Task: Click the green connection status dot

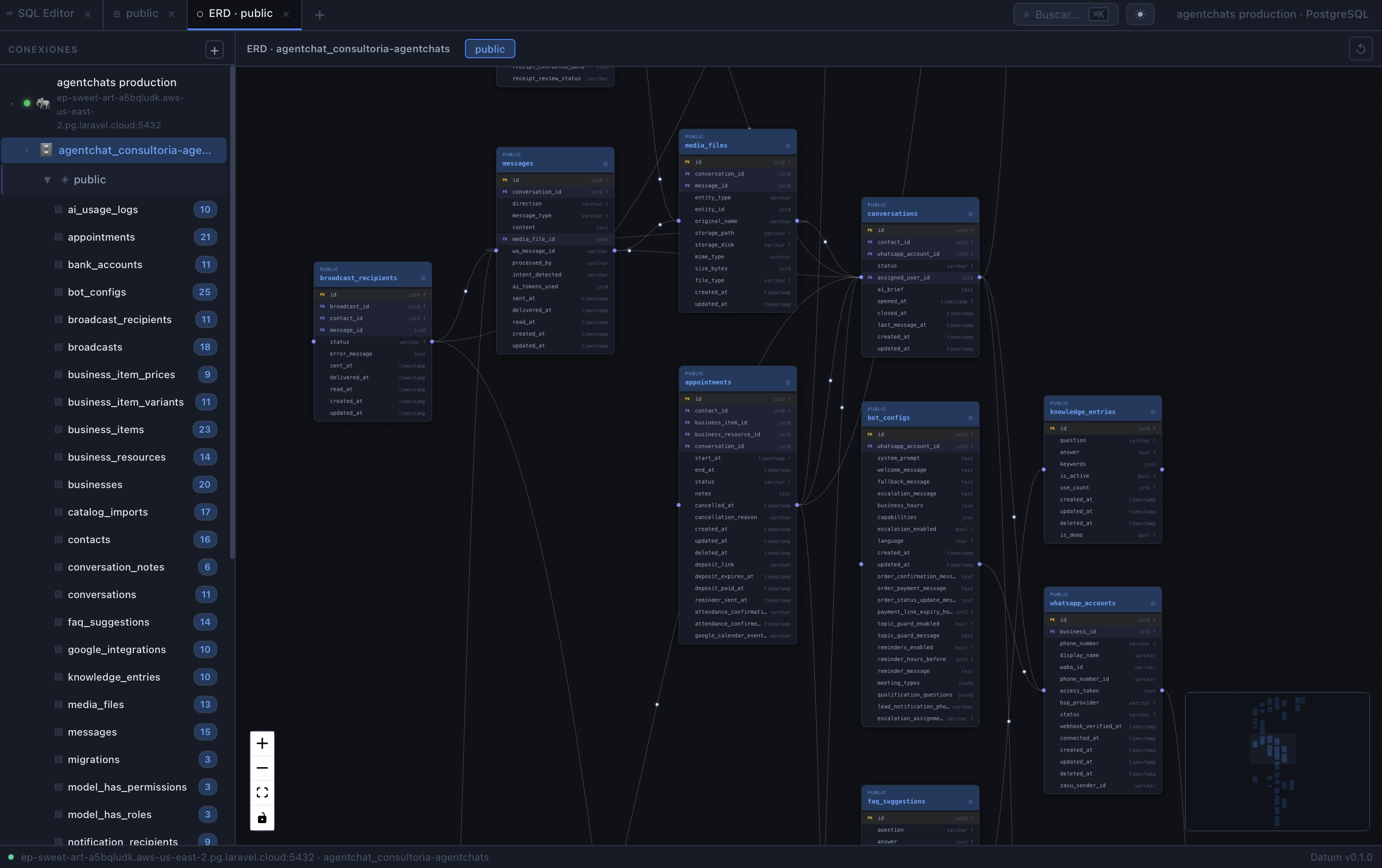Action: pos(27,103)
